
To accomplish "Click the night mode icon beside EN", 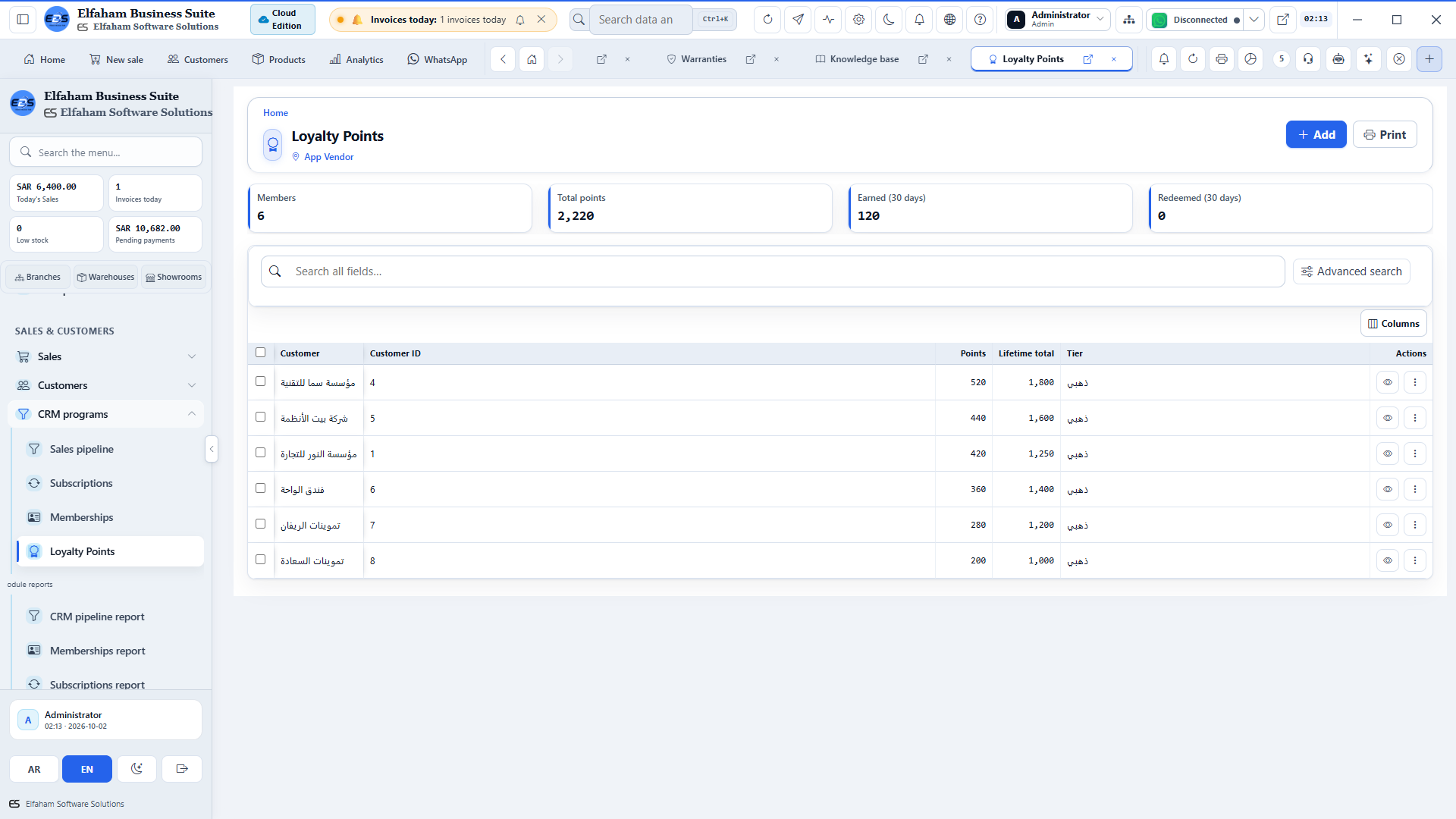I will click(136, 769).
